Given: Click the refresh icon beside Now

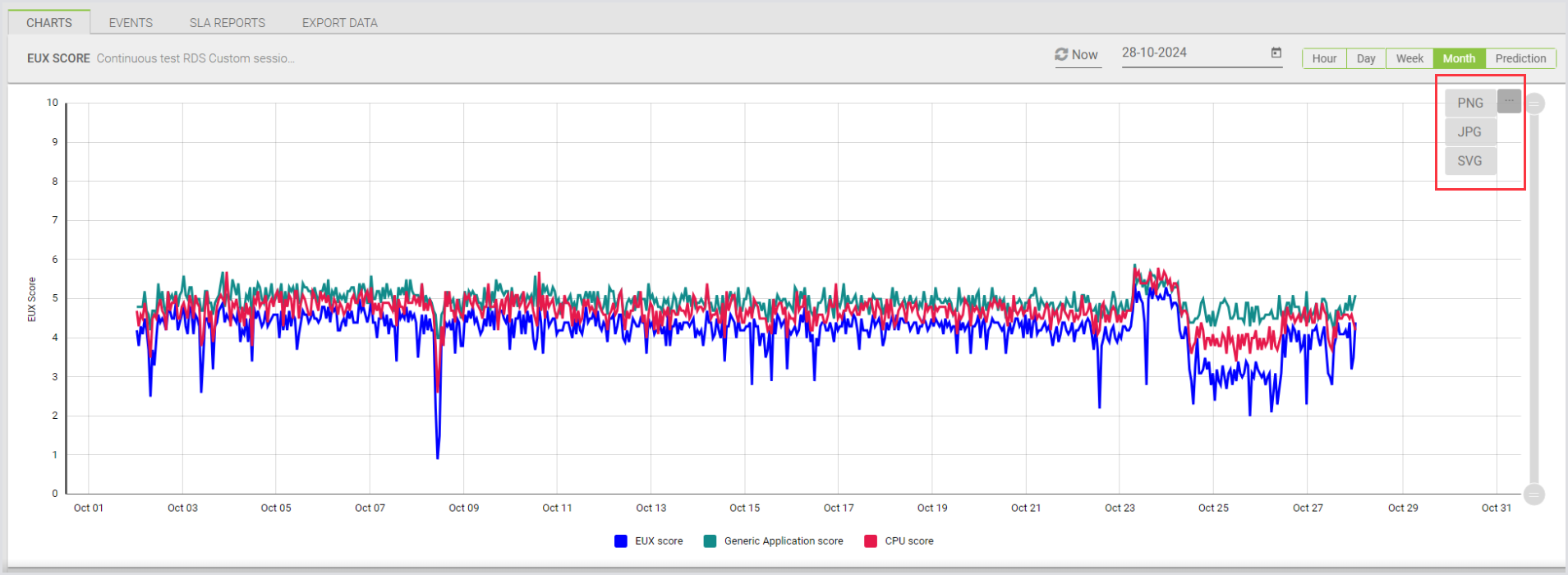Looking at the screenshot, I should pyautogui.click(x=1061, y=54).
